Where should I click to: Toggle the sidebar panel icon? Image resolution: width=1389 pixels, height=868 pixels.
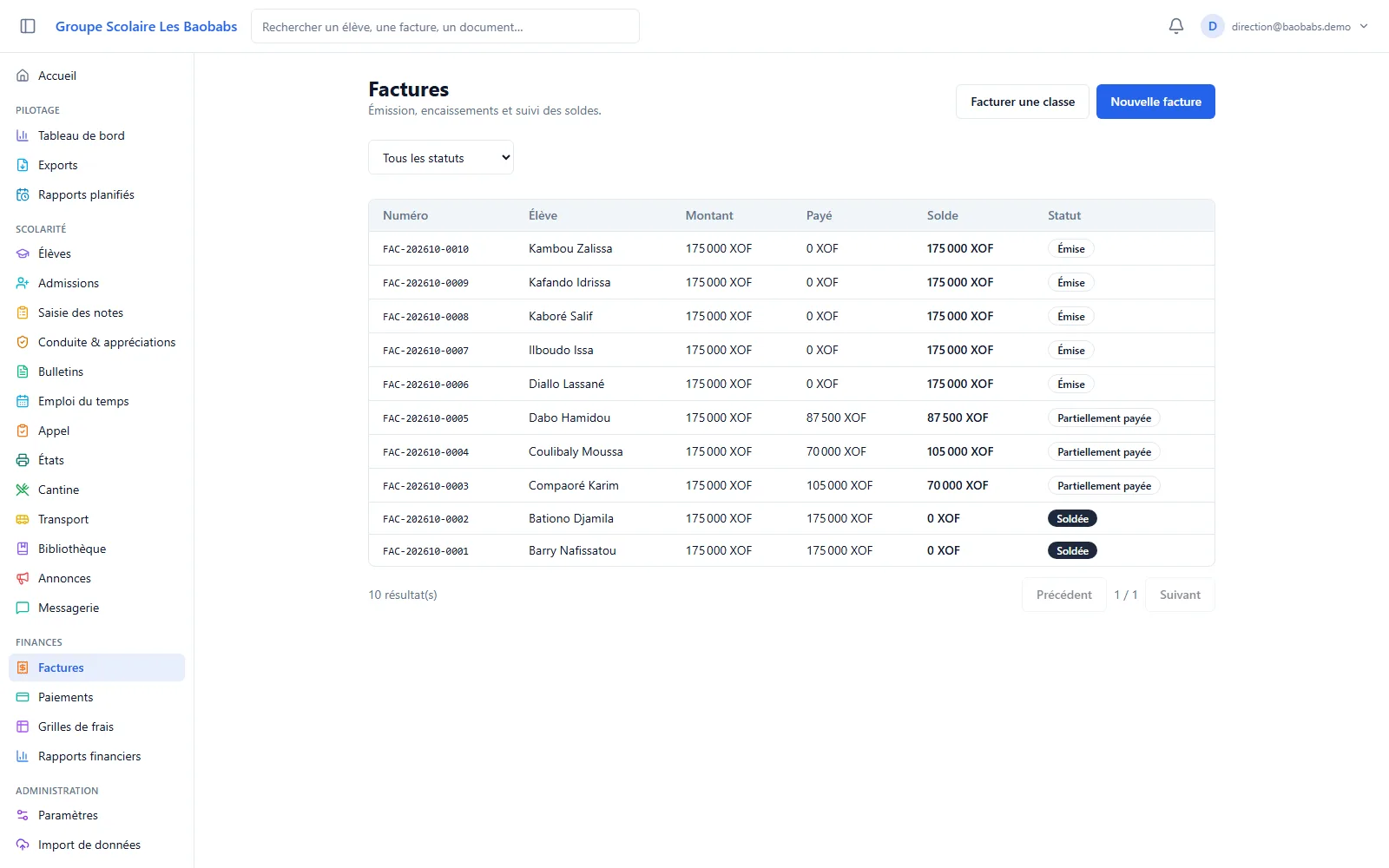click(x=28, y=26)
